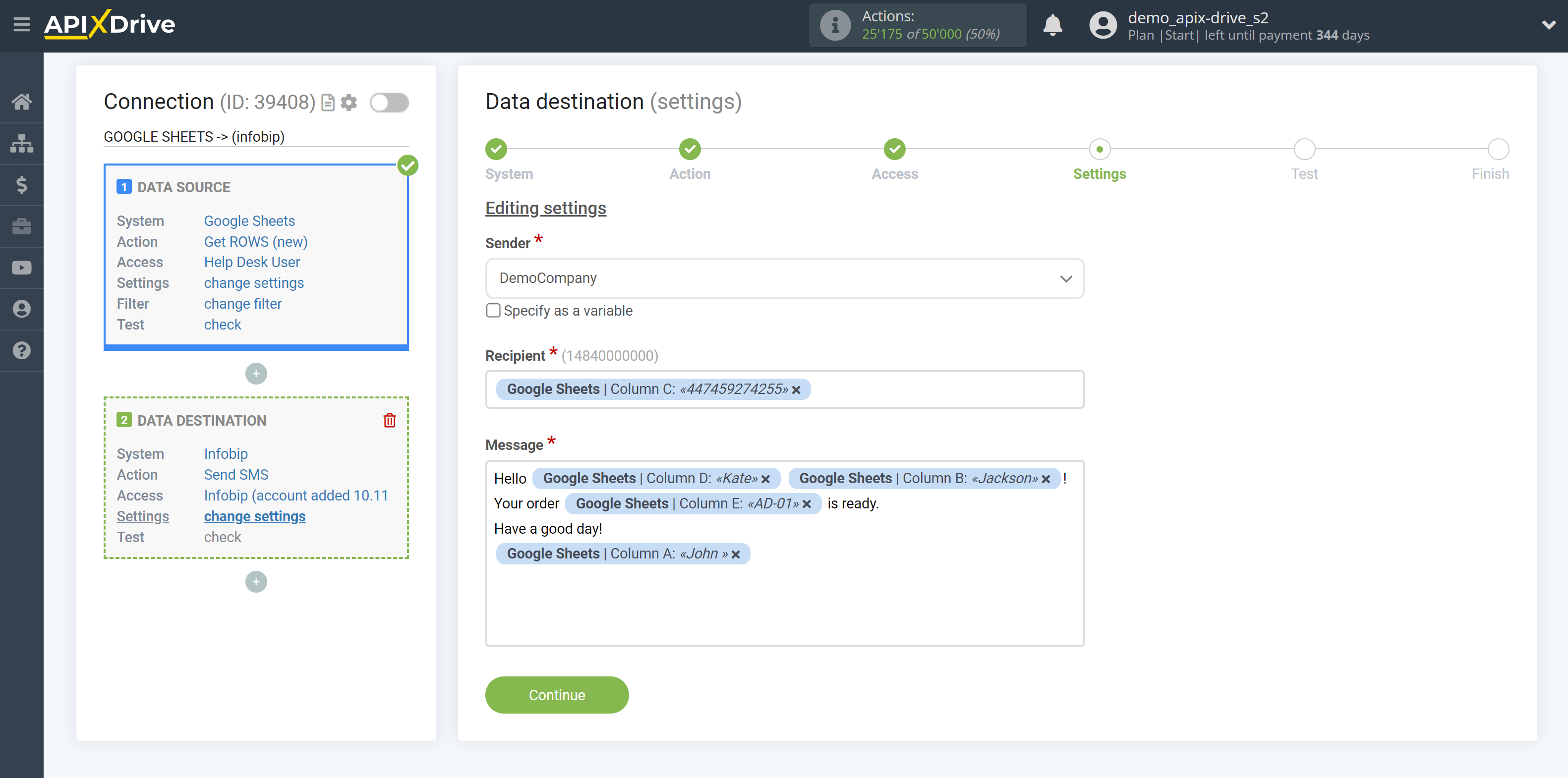This screenshot has height=778, width=1568.
Task: Open the connections sitemap sidebar icon
Action: point(22,143)
